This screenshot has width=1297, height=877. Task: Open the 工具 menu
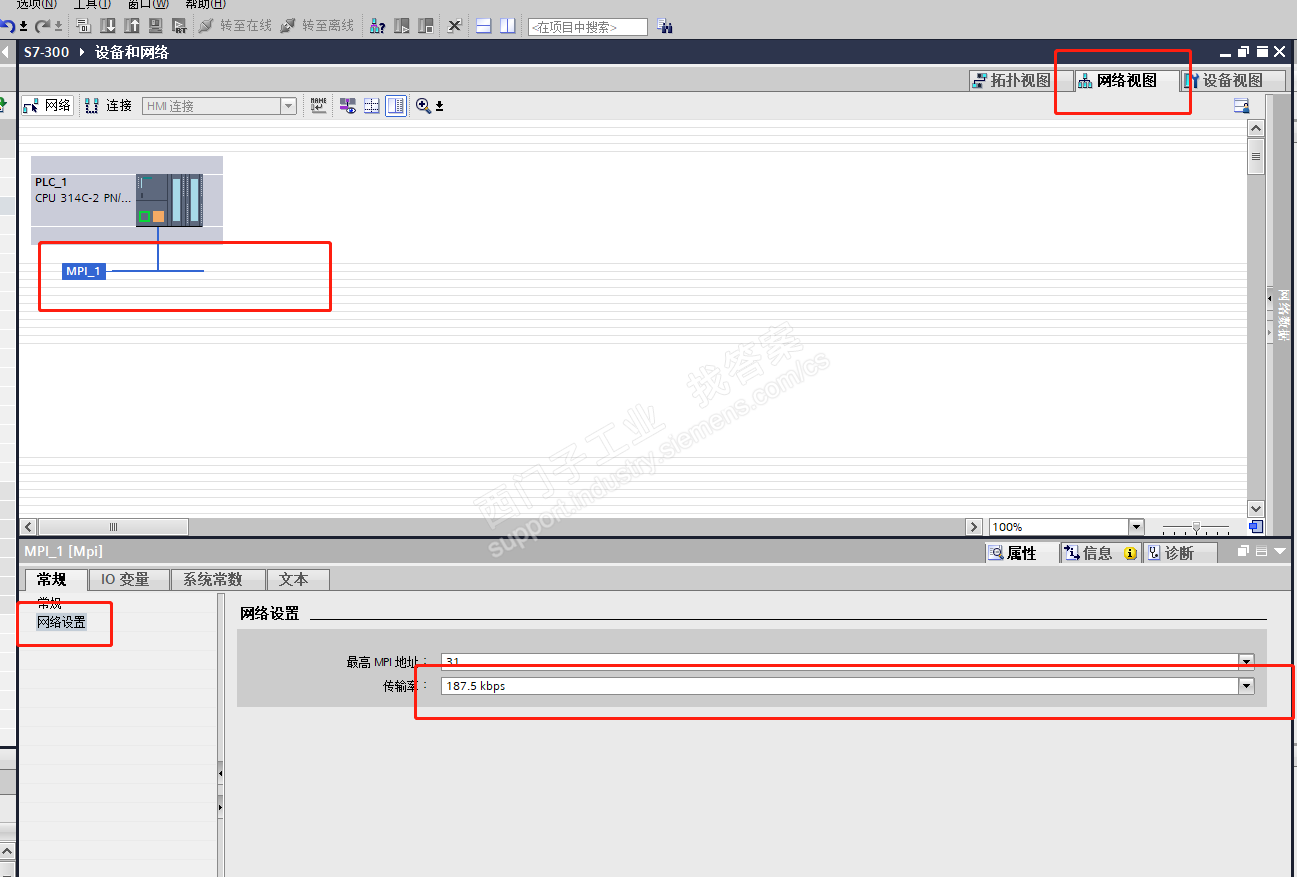coord(92,4)
